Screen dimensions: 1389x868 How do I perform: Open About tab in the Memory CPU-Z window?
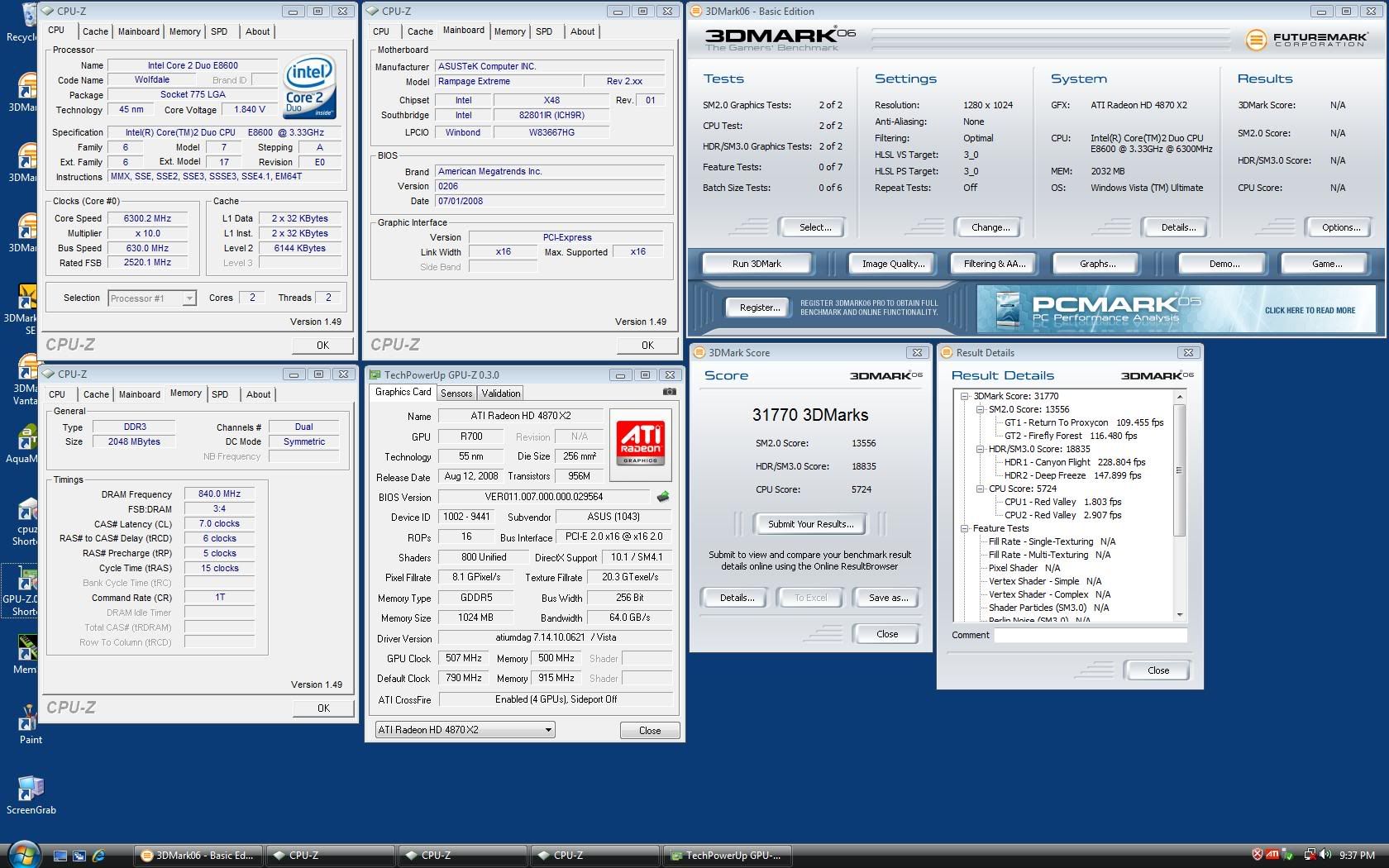(258, 394)
